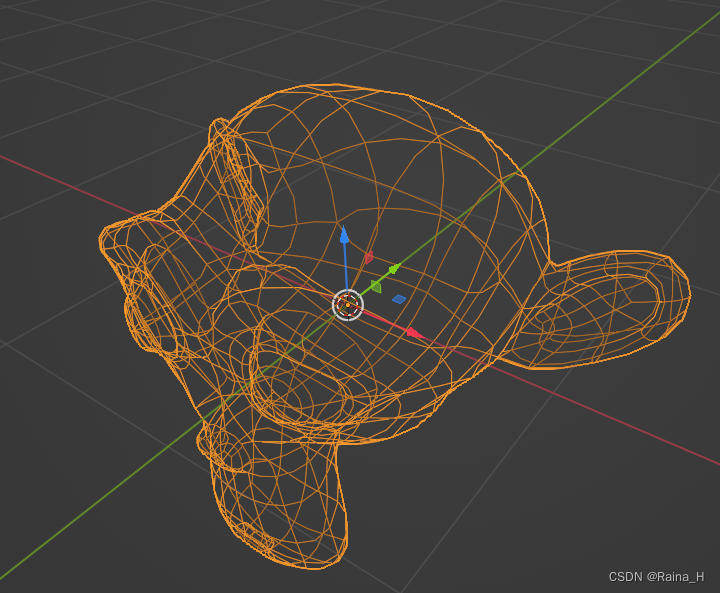Select the small green plane handle of gizmo
The height and width of the screenshot is (593, 720).
point(376,286)
